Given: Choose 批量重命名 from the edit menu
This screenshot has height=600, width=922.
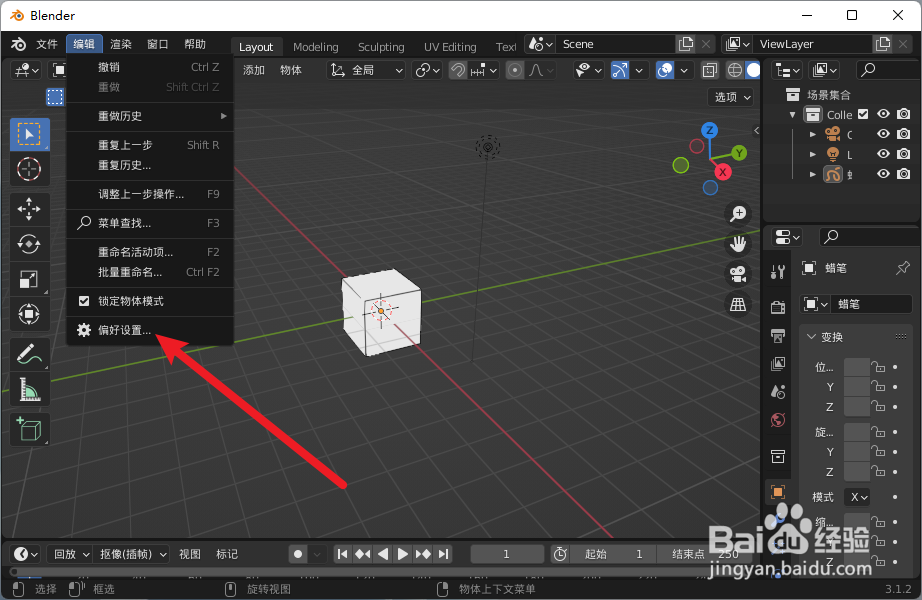Looking at the screenshot, I should (151, 272).
